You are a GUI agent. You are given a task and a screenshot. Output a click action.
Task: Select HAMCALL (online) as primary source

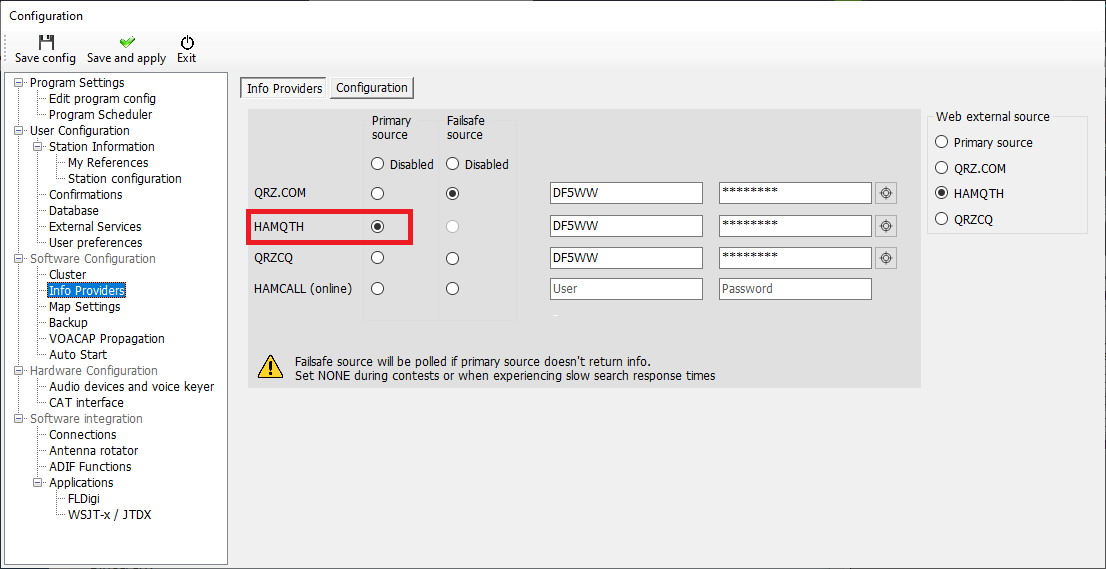377,288
